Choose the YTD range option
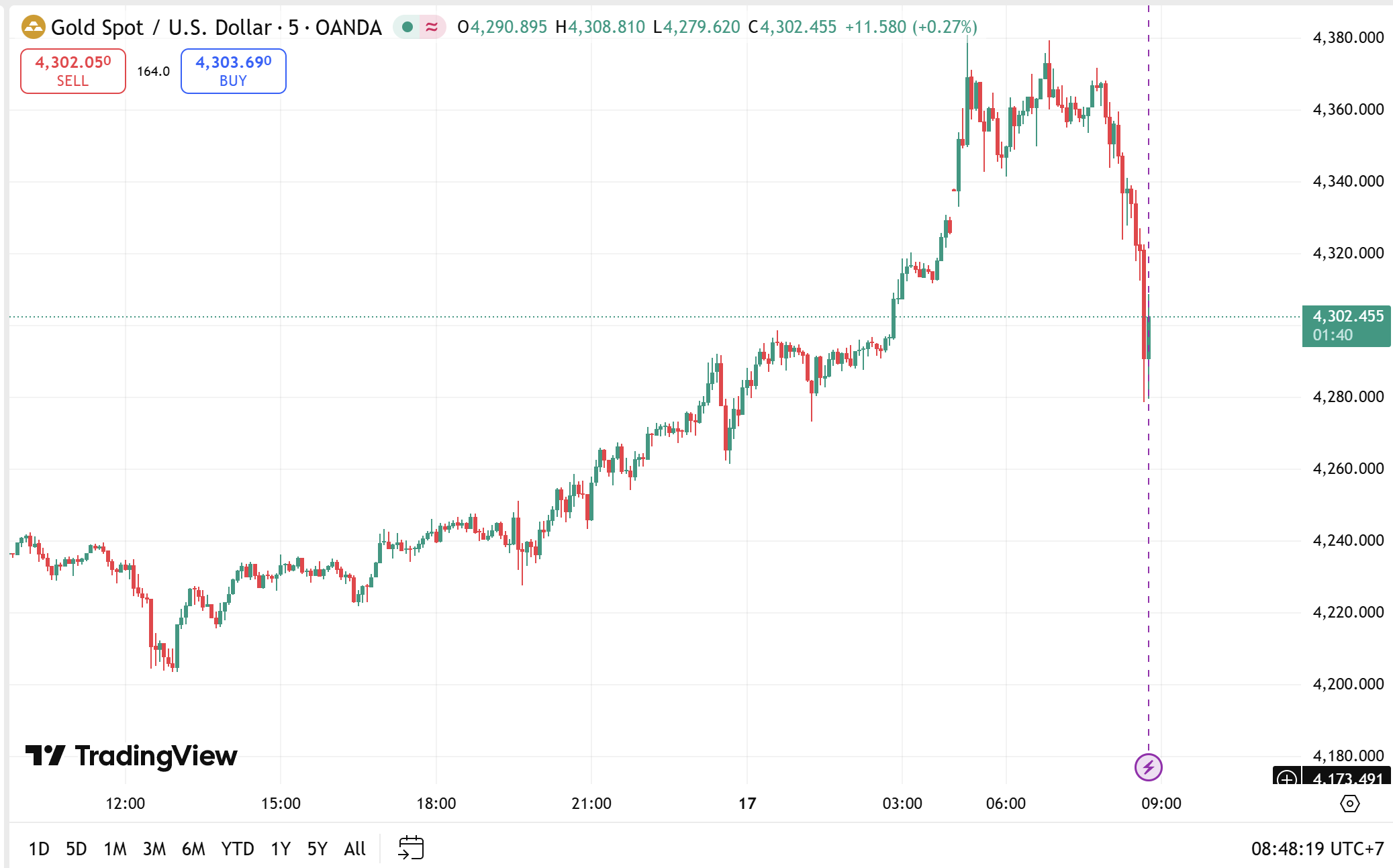The width and height of the screenshot is (1393, 868). [x=237, y=849]
